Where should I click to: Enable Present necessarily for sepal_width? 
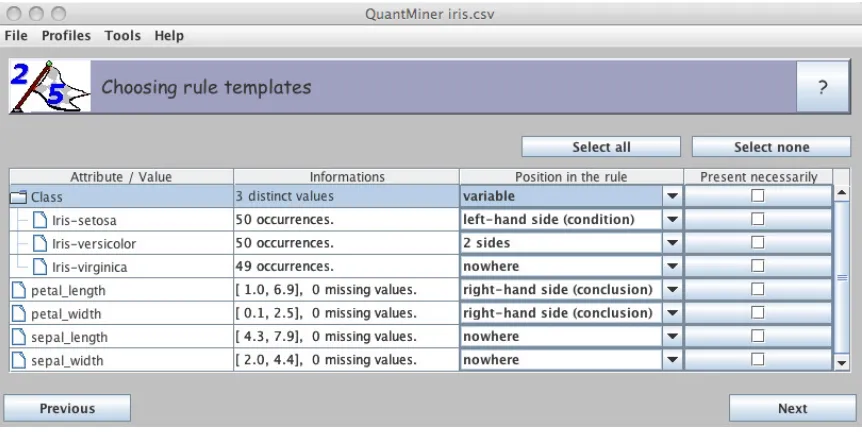click(758, 359)
